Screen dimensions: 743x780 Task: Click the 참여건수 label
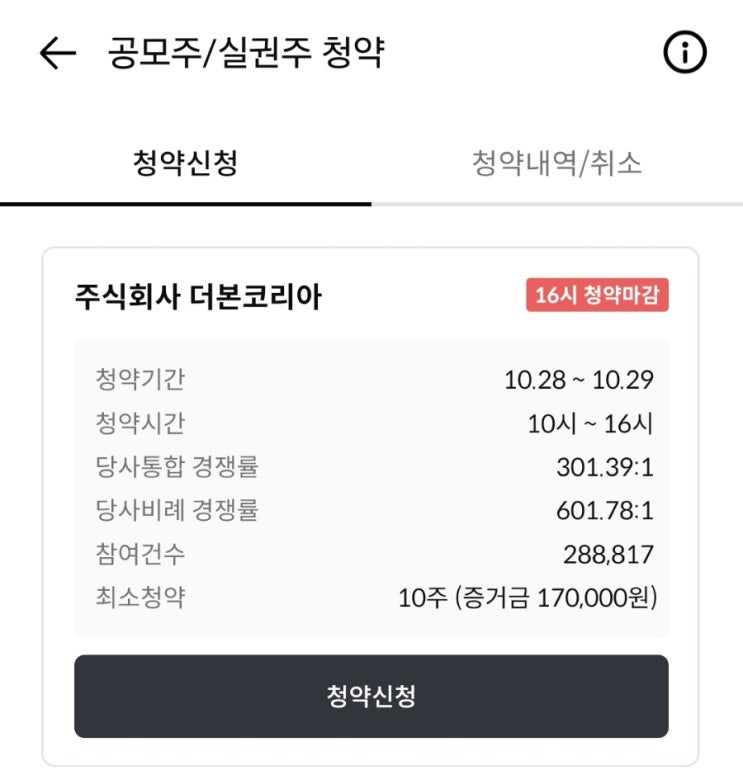140,555
